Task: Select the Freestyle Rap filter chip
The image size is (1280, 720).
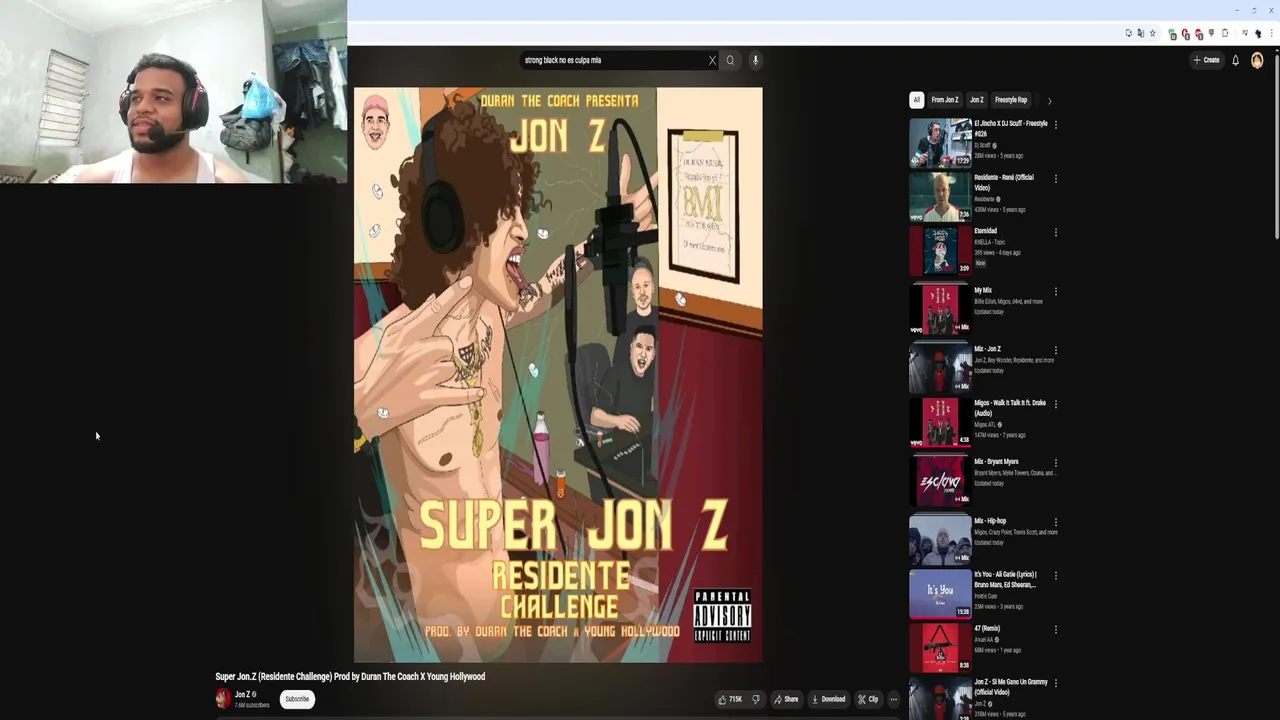Action: 1011,100
